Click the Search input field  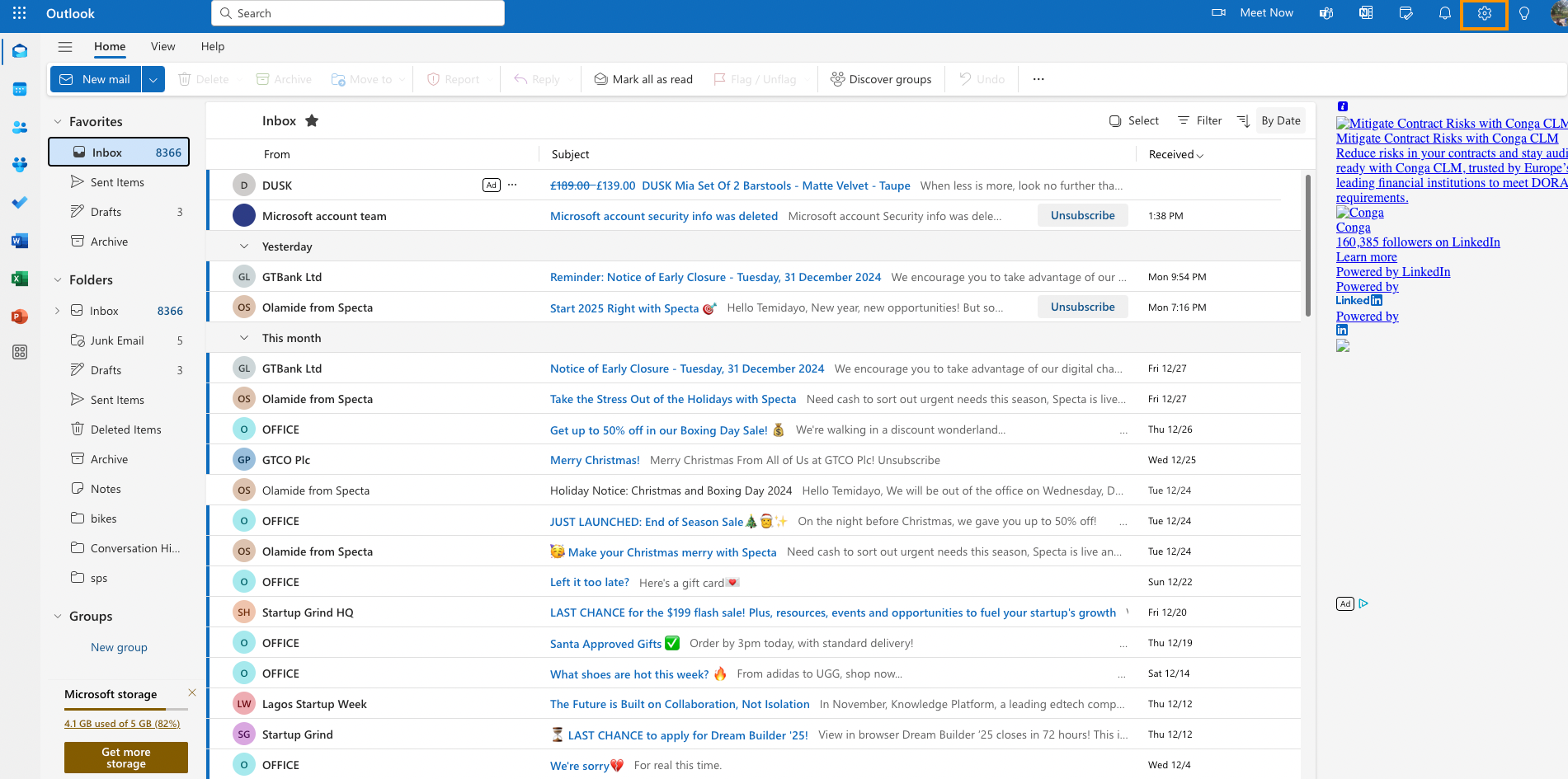(358, 13)
